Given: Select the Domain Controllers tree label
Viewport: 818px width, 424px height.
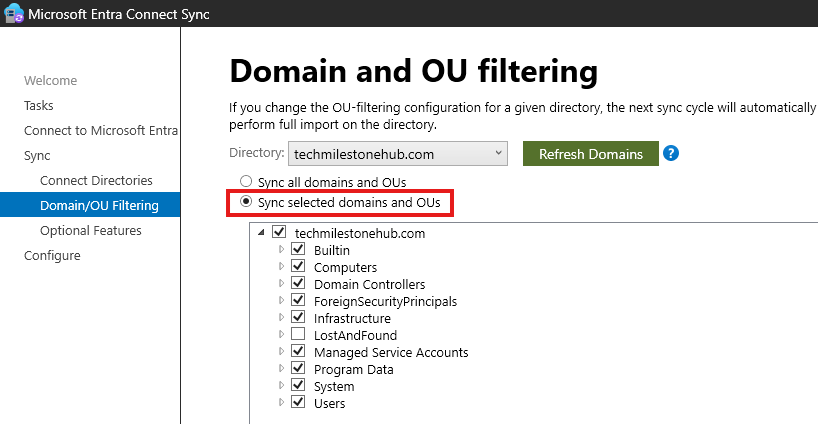Looking at the screenshot, I should (369, 284).
